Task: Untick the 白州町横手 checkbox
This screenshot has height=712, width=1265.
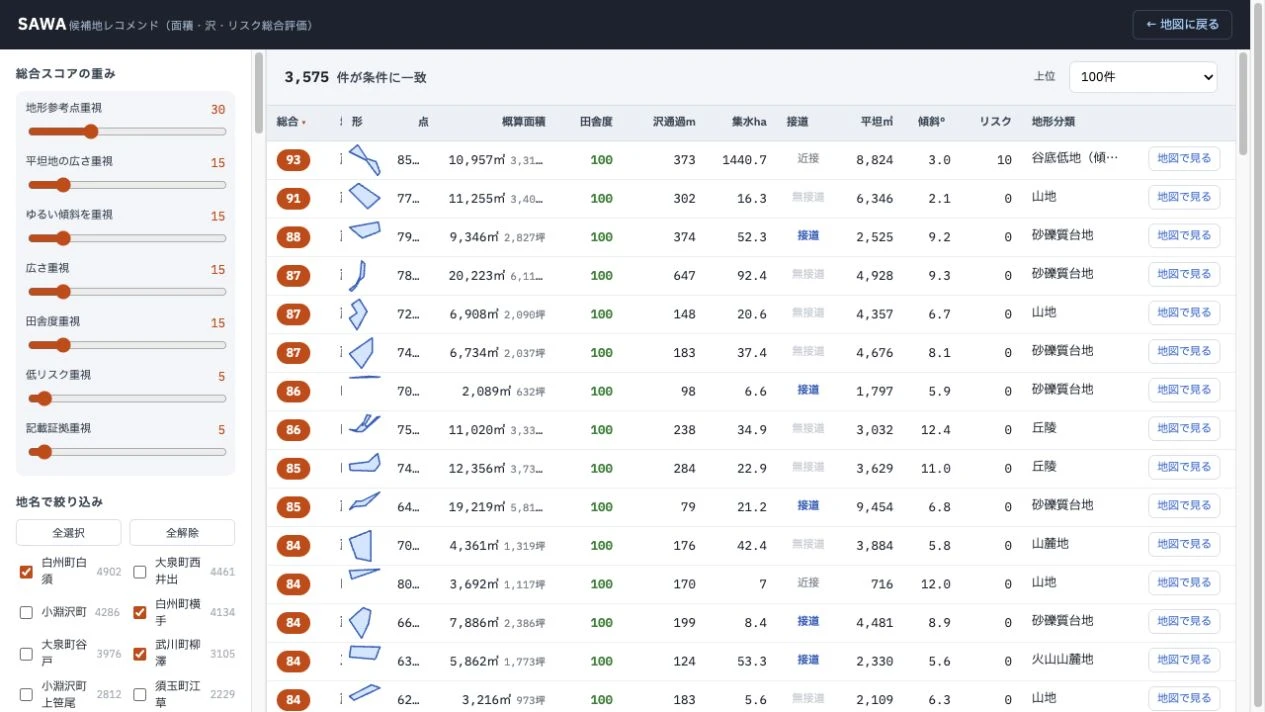Action: 140,612
